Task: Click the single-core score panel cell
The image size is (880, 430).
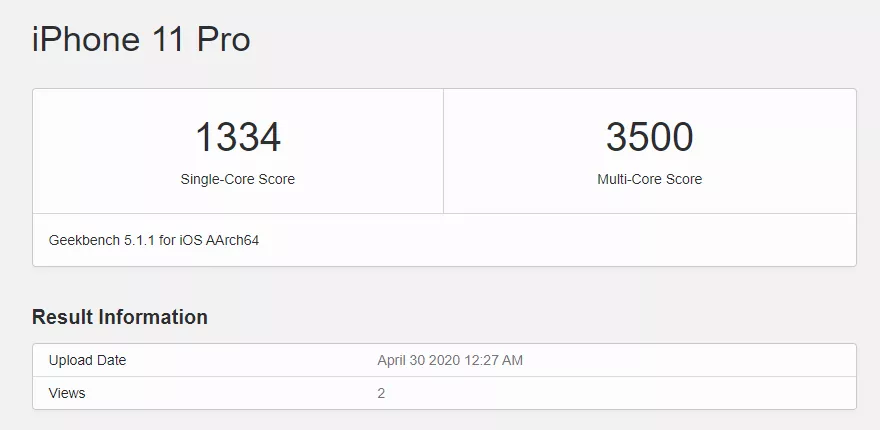Action: 238,151
